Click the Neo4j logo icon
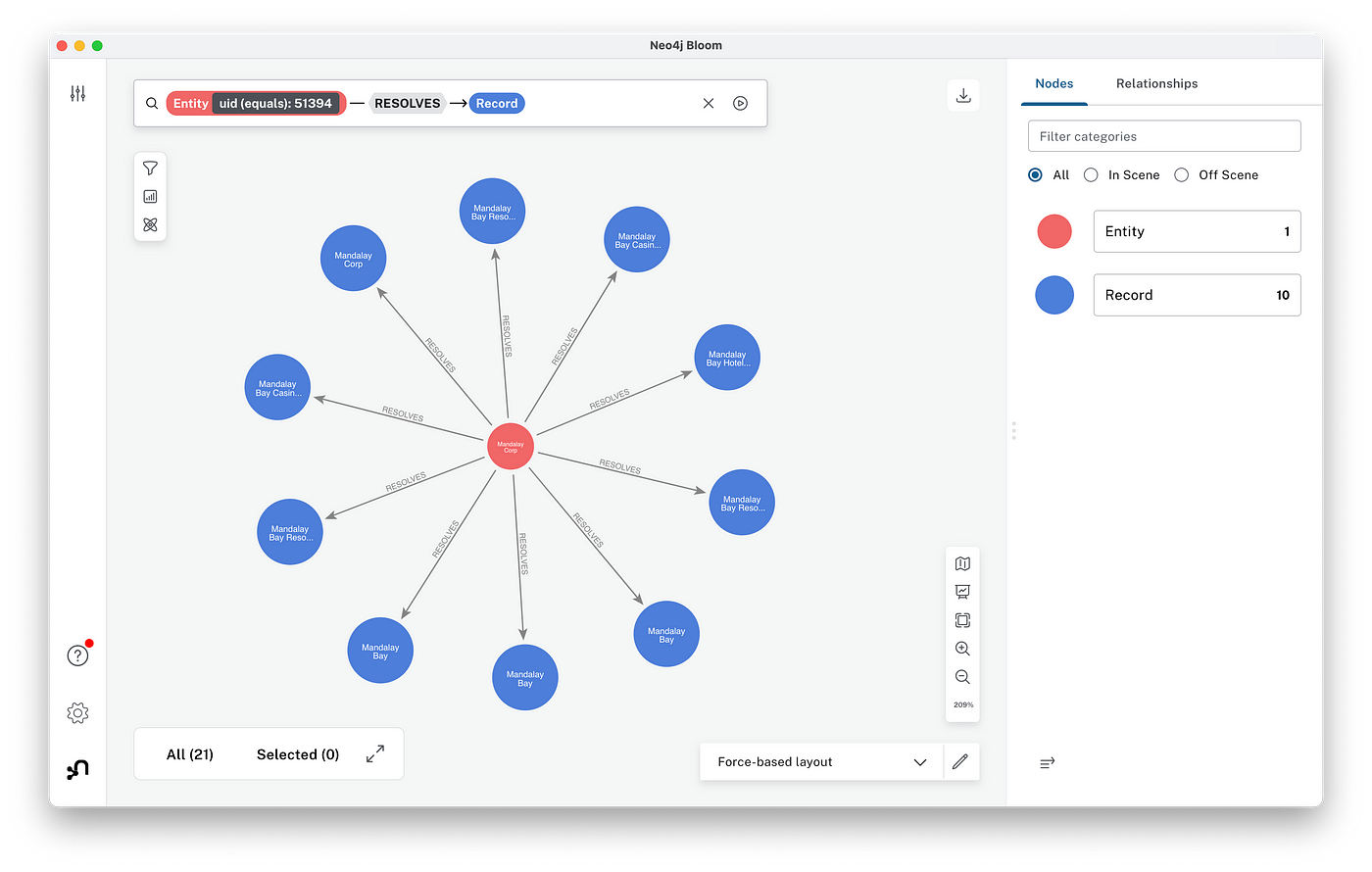Image resolution: width=1372 pixels, height=872 pixels. tap(77, 770)
